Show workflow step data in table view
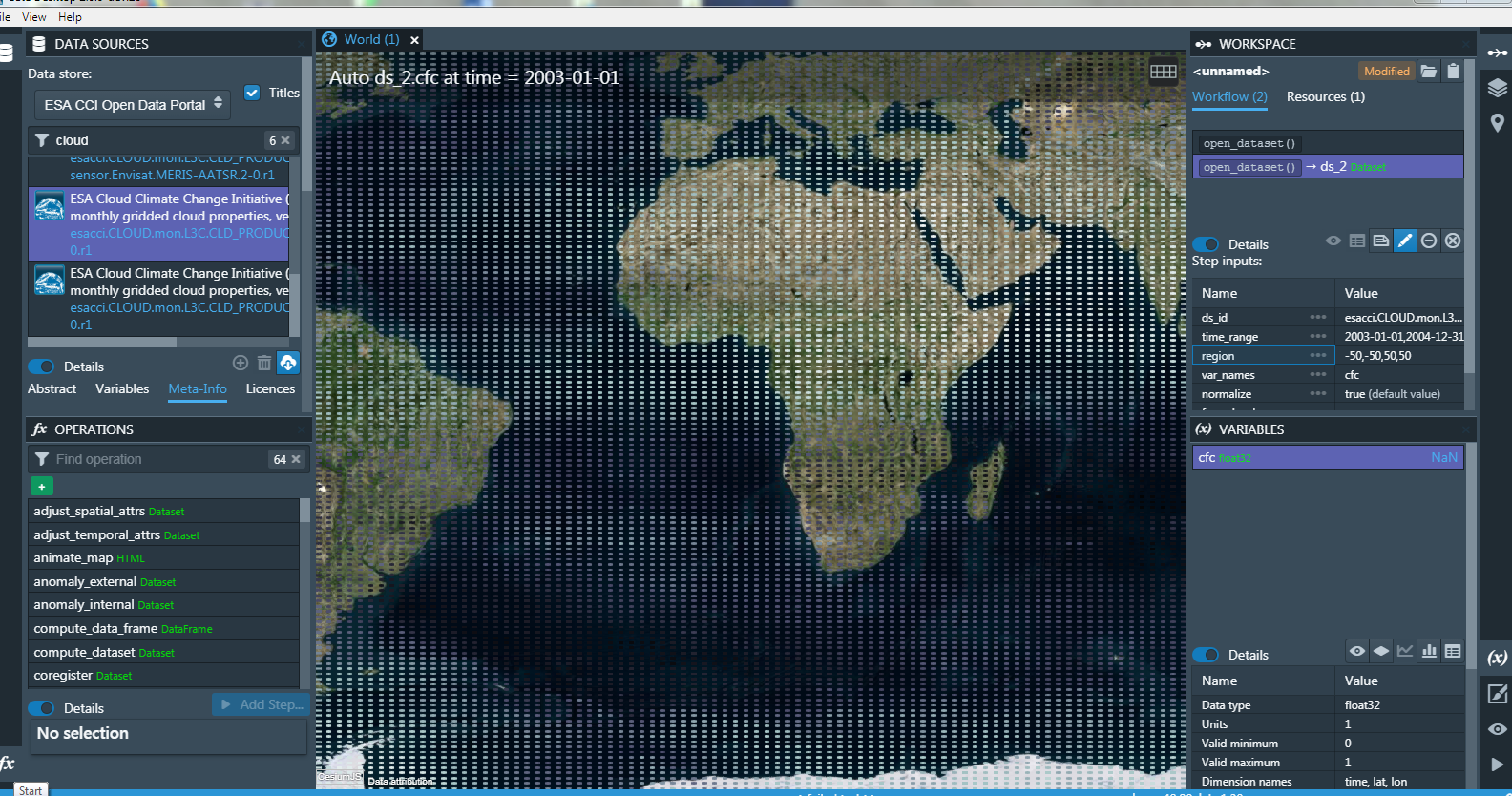Viewport: 1512px width, 796px height. click(1357, 241)
